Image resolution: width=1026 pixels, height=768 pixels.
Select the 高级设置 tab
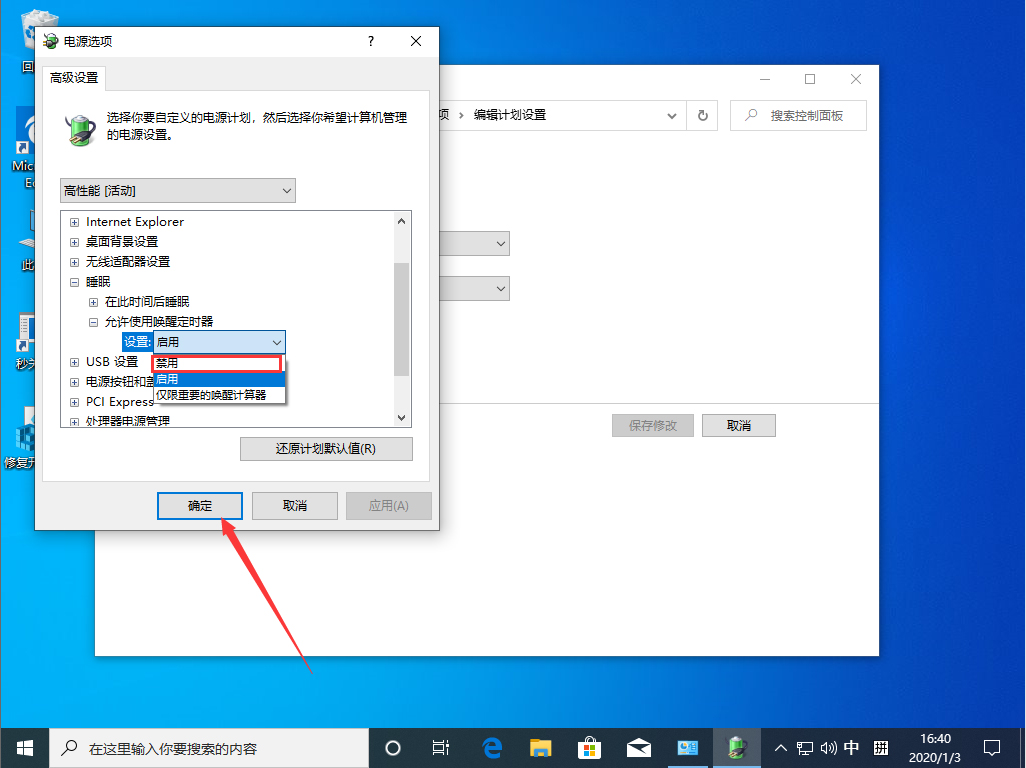pyautogui.click(x=72, y=77)
